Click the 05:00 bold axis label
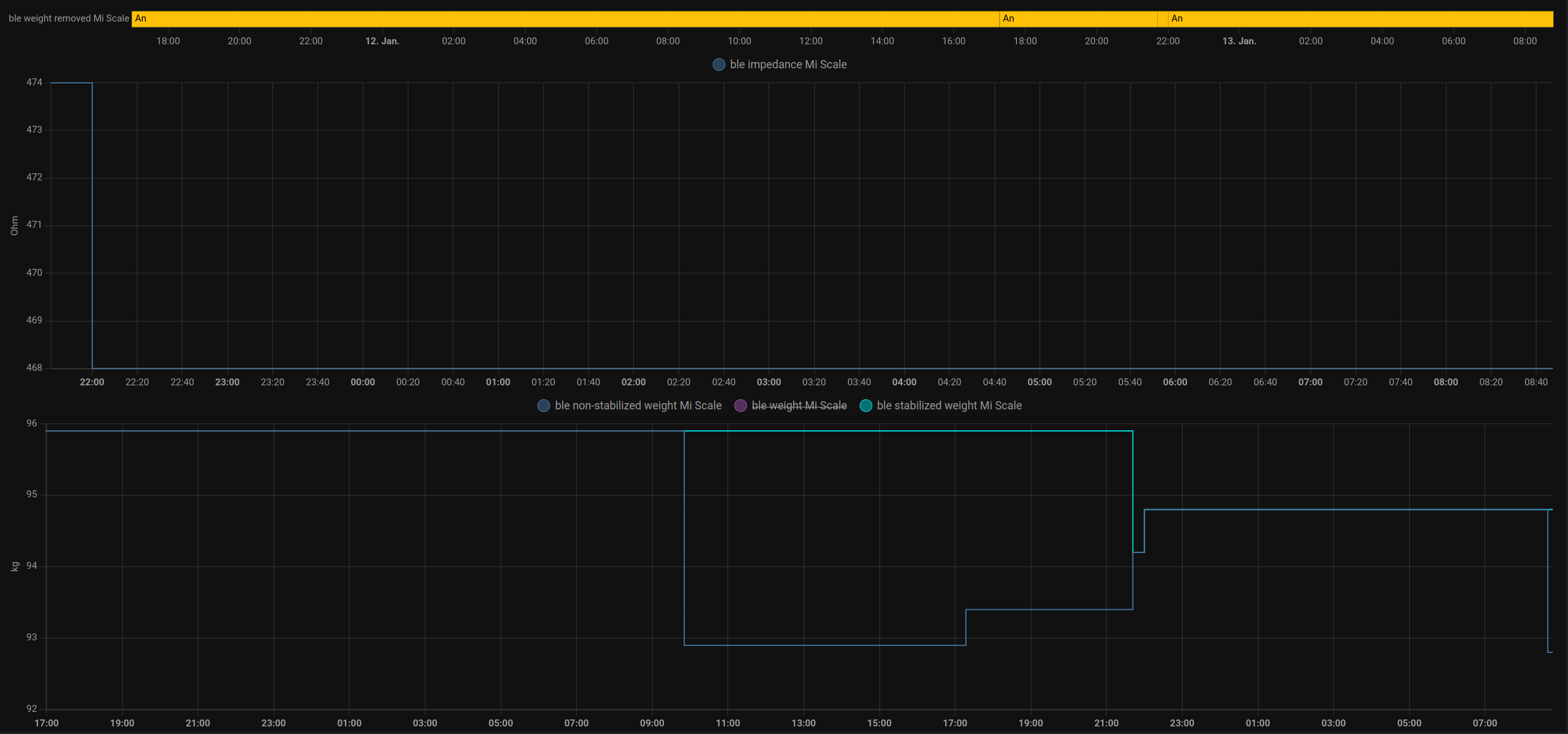Image resolution: width=1568 pixels, height=734 pixels. click(x=1040, y=382)
